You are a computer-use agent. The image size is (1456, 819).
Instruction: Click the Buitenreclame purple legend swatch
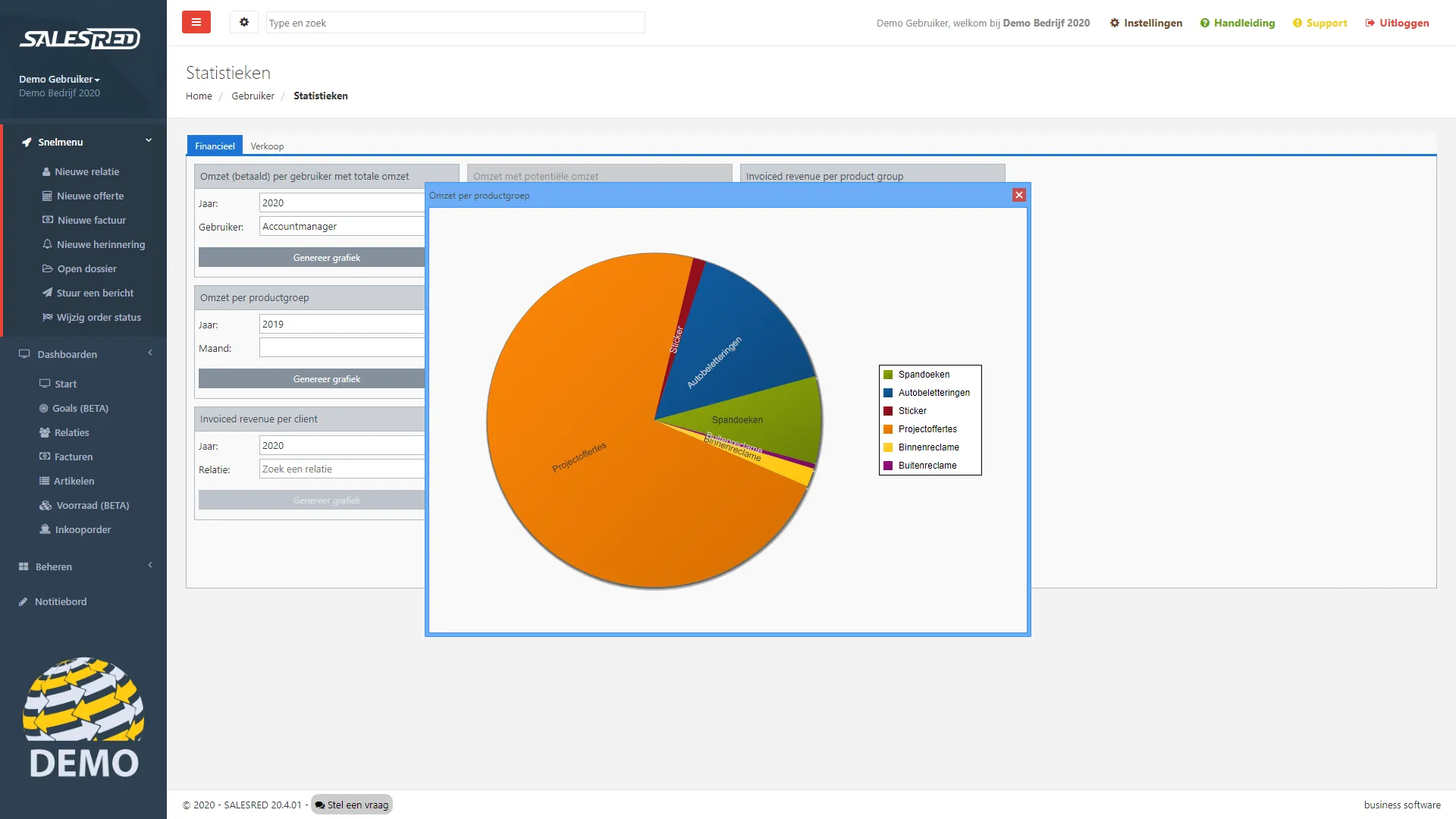point(888,466)
